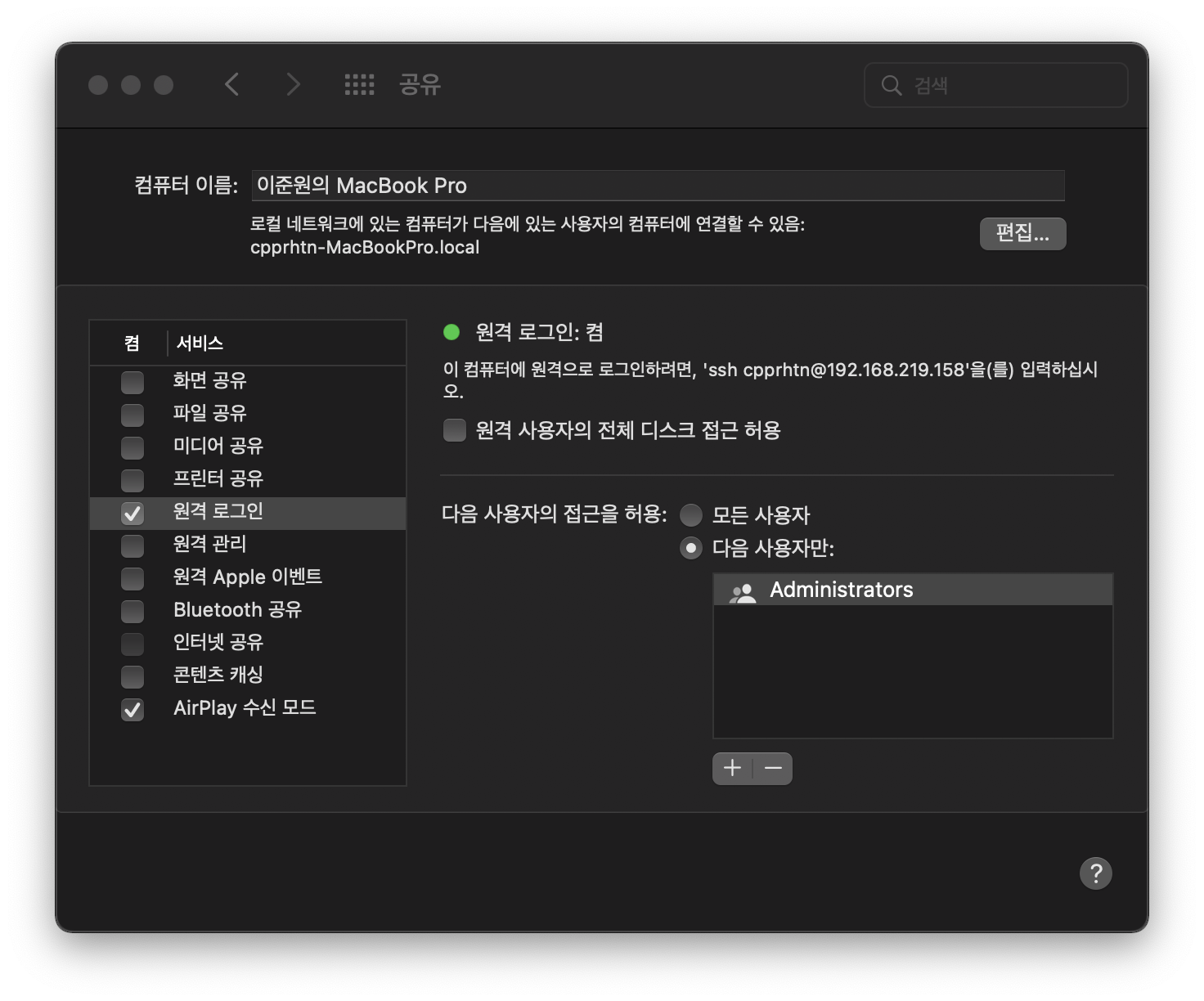This screenshot has height=1001, width=1204.
Task: Select 화면 공유 service row
Action: [248, 381]
